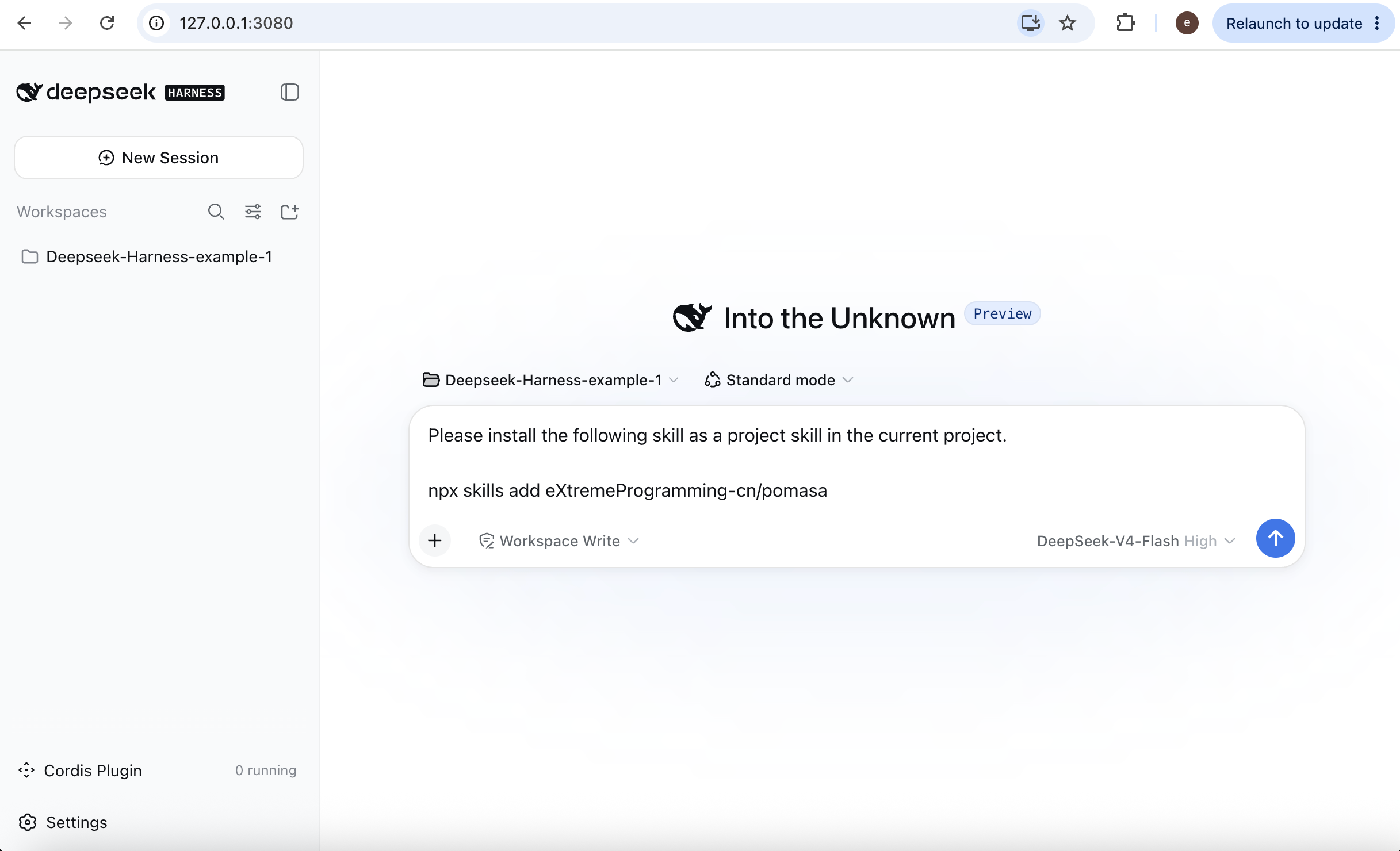The image size is (1400, 851).
Task: Open the Chrome three-dot menu
Action: point(1377,23)
